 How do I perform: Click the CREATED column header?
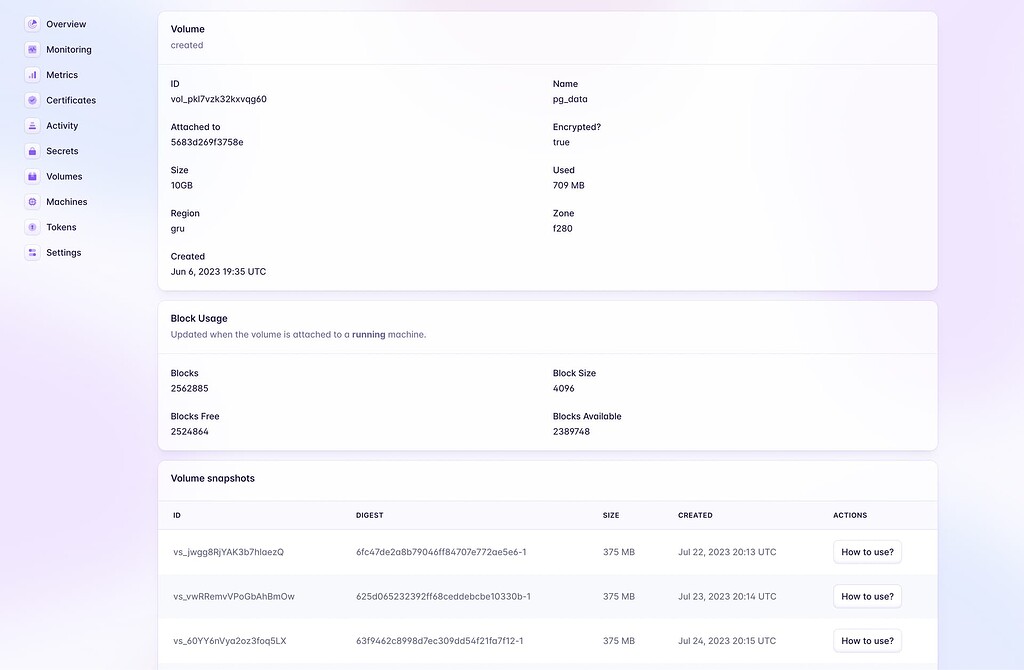(694, 515)
